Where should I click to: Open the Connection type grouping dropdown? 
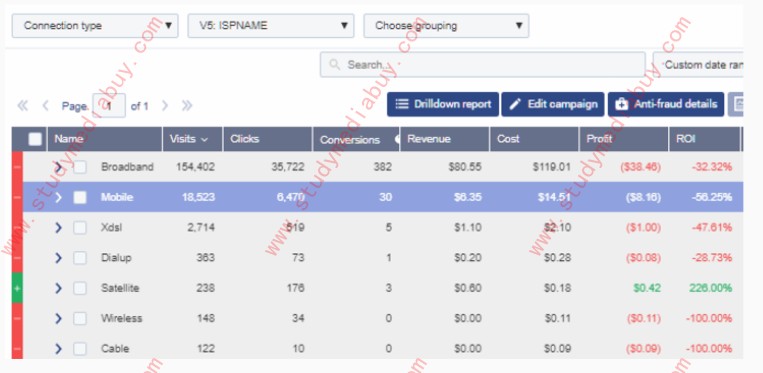coord(95,26)
